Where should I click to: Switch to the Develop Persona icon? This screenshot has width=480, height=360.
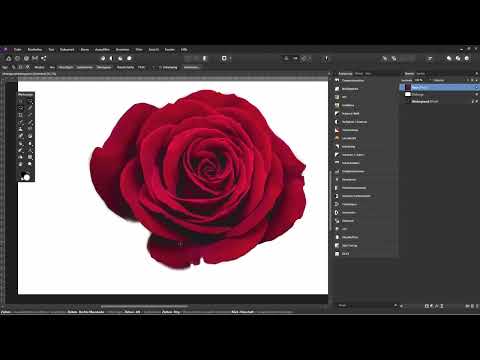26,58
